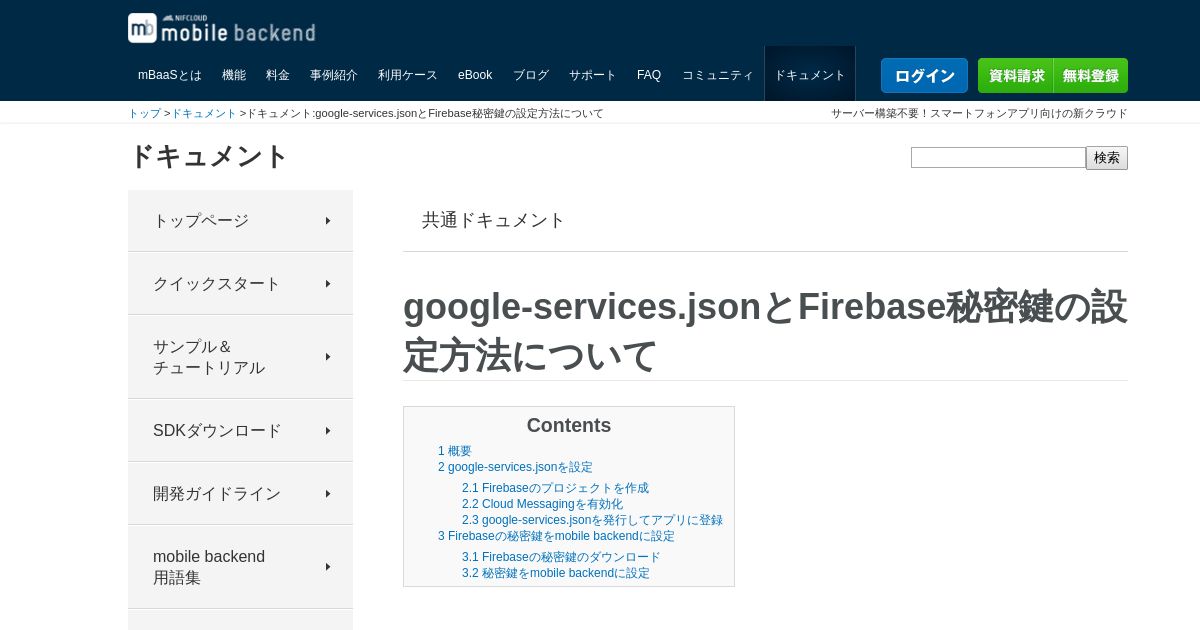
Task: Select 利用ケース in the top navigation
Action: click(408, 75)
